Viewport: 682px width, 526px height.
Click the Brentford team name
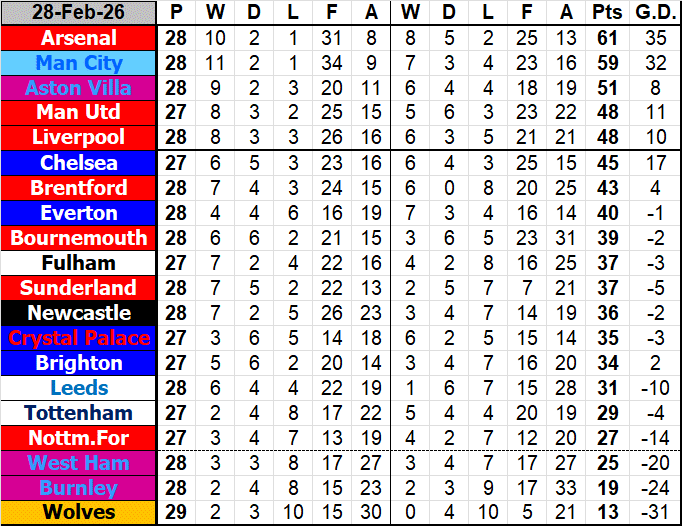click(x=79, y=188)
